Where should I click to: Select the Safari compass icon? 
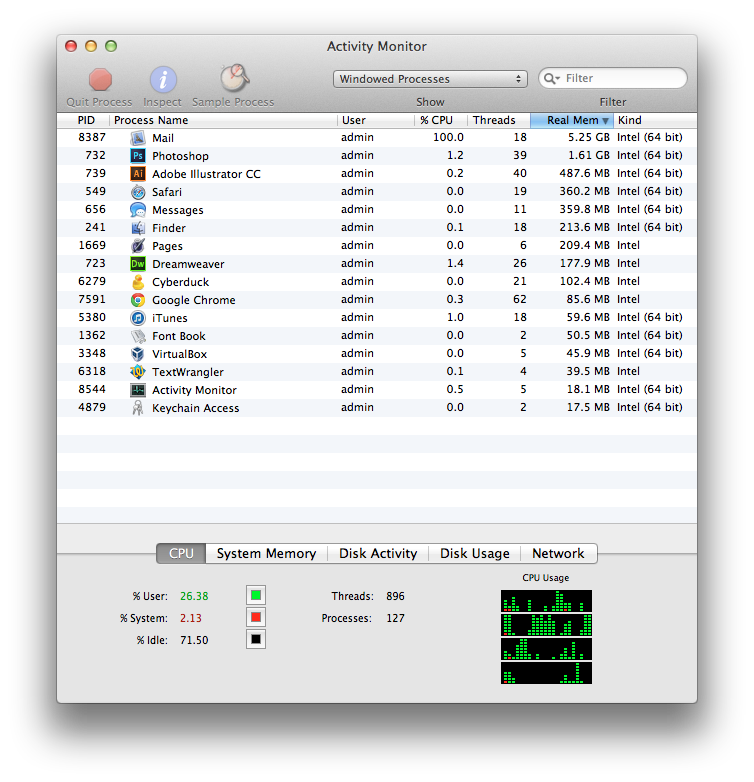click(138, 192)
